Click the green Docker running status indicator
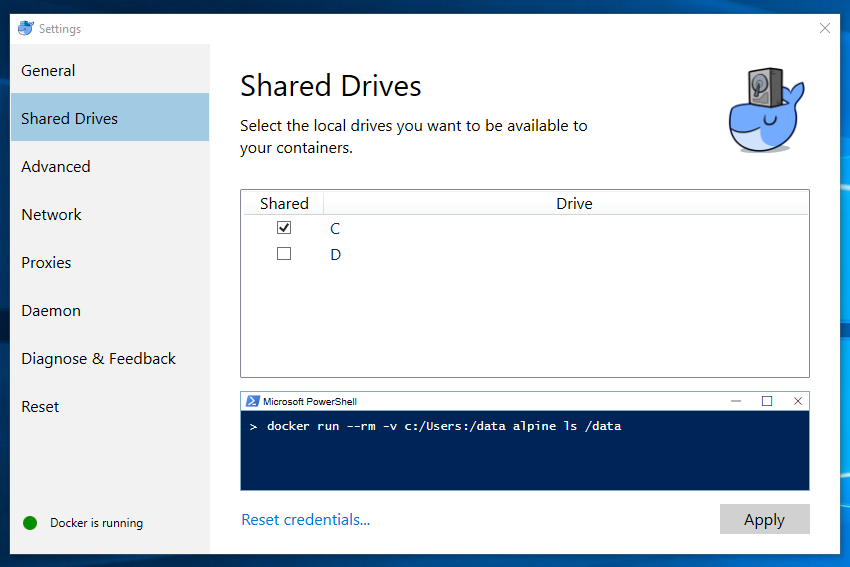The height and width of the screenshot is (567, 850). [30, 523]
